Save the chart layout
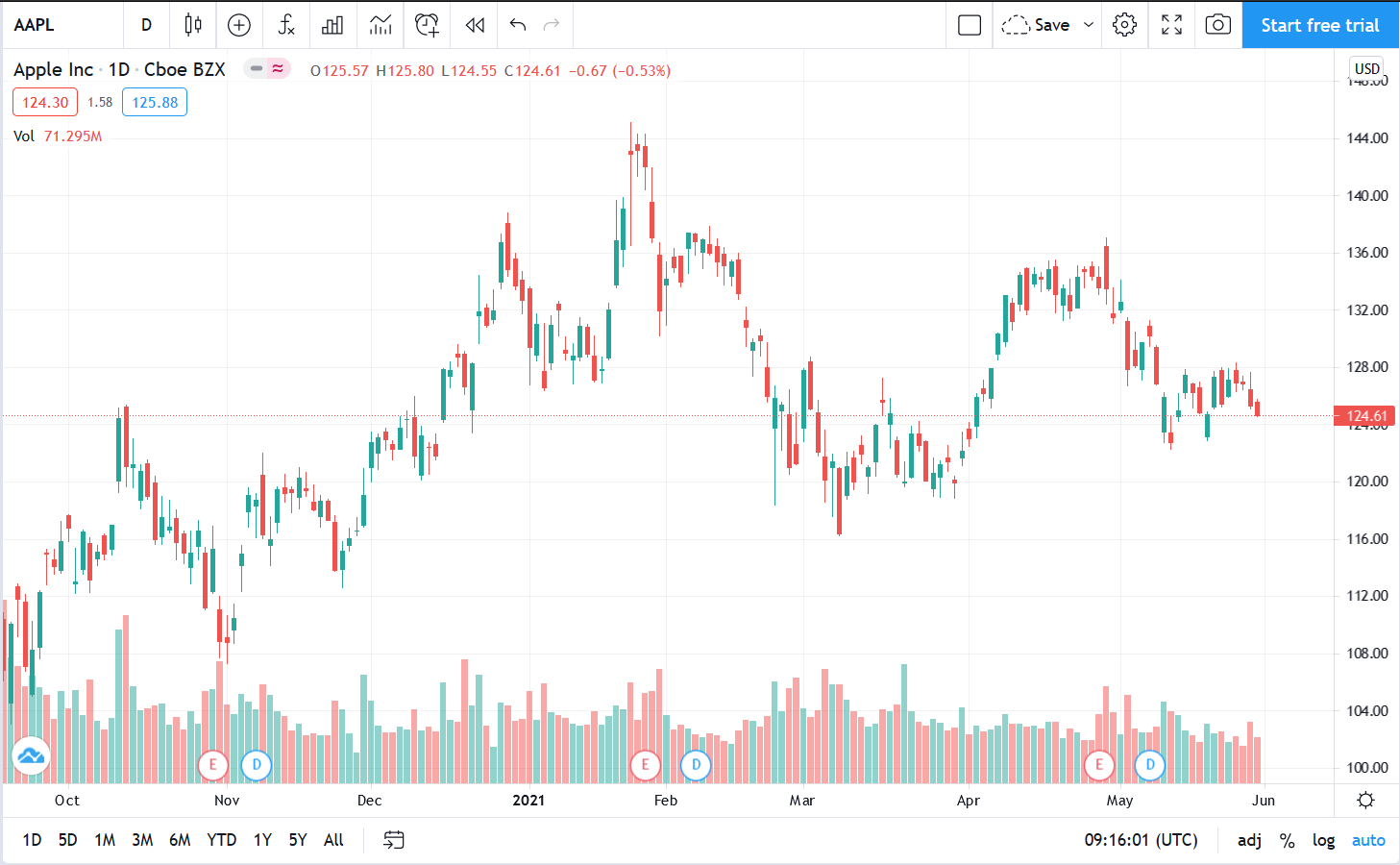Screen dimensions: 1400x865 [x=1037, y=25]
